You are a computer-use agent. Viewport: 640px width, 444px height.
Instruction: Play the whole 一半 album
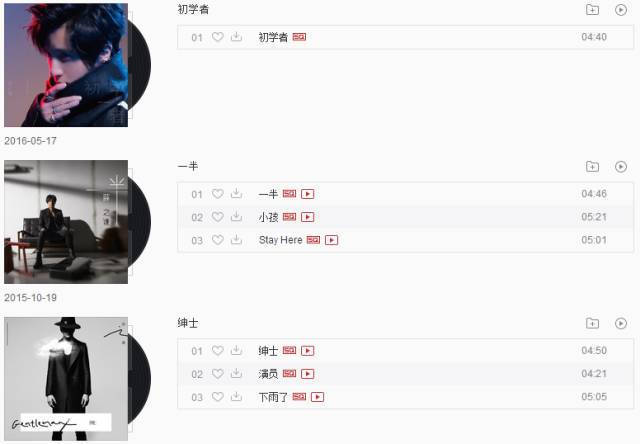(x=621, y=166)
